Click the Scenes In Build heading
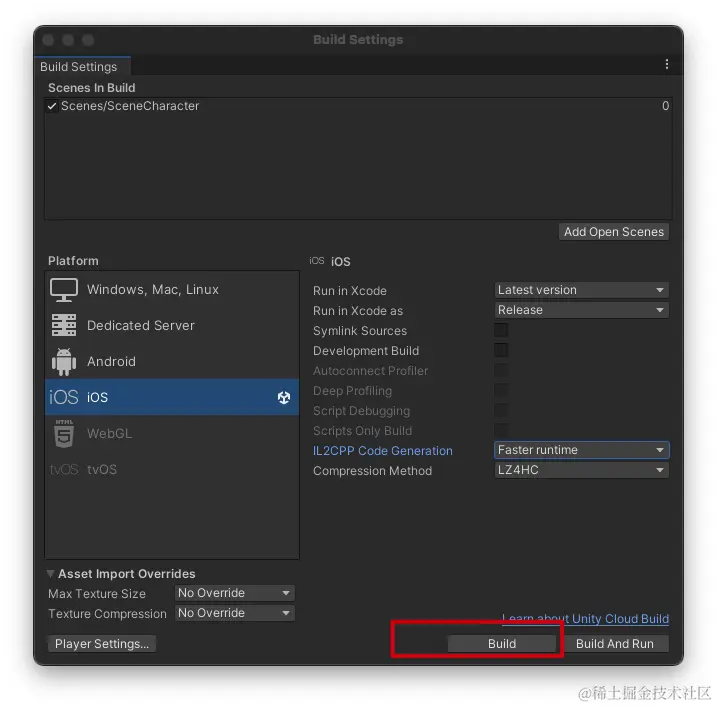Image resolution: width=717 pixels, height=707 pixels. point(92,88)
